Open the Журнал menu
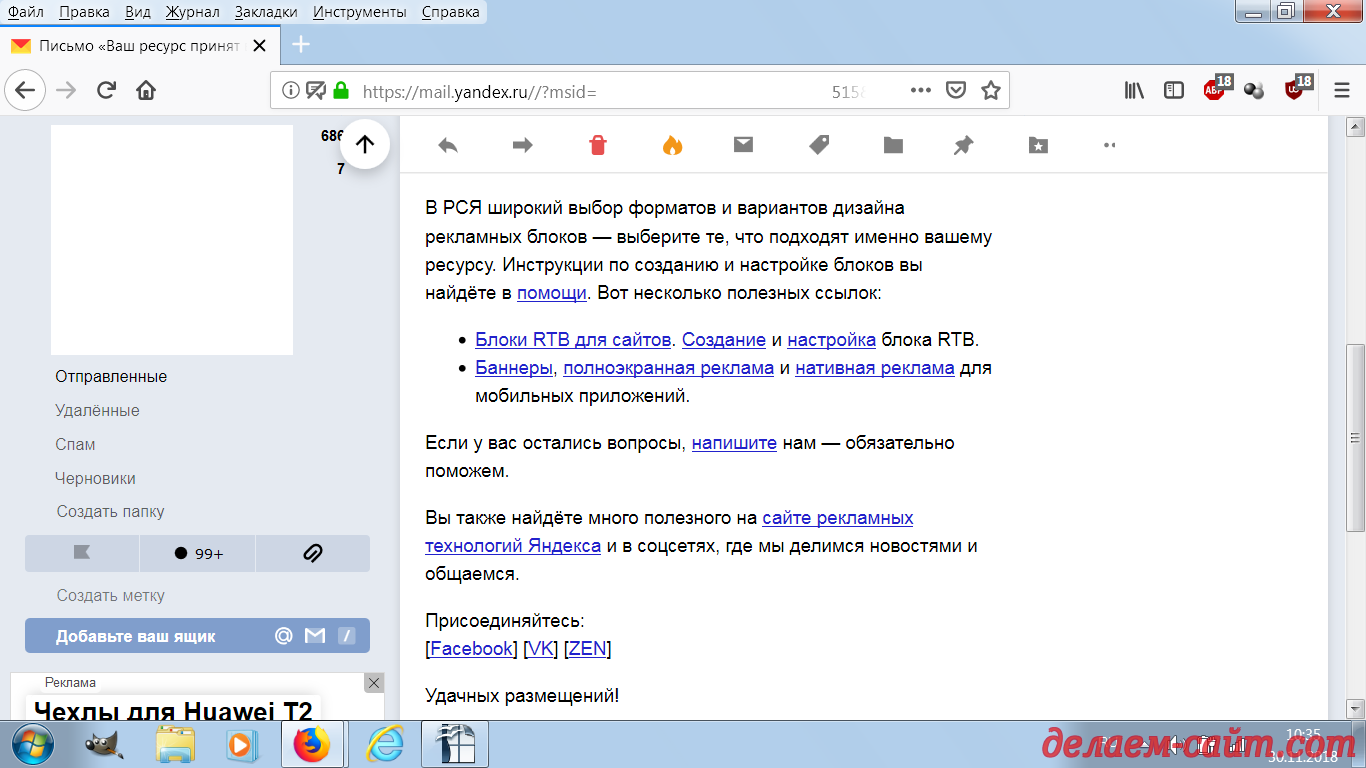The width and height of the screenshot is (1366, 768). coord(194,12)
